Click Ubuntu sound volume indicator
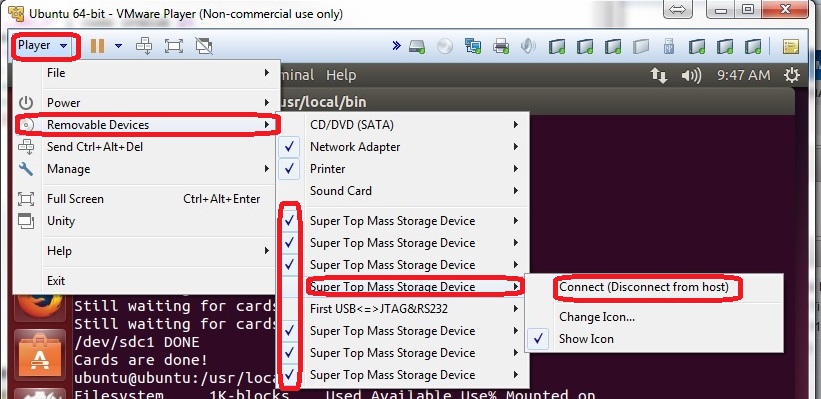Viewport: 821px width, 399px height. click(x=691, y=75)
